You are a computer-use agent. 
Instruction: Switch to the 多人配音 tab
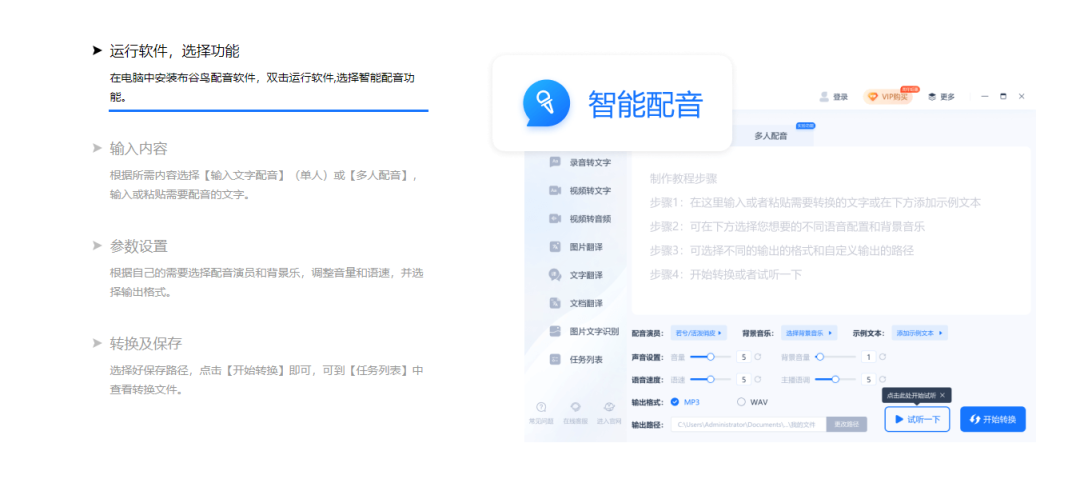tap(770, 135)
